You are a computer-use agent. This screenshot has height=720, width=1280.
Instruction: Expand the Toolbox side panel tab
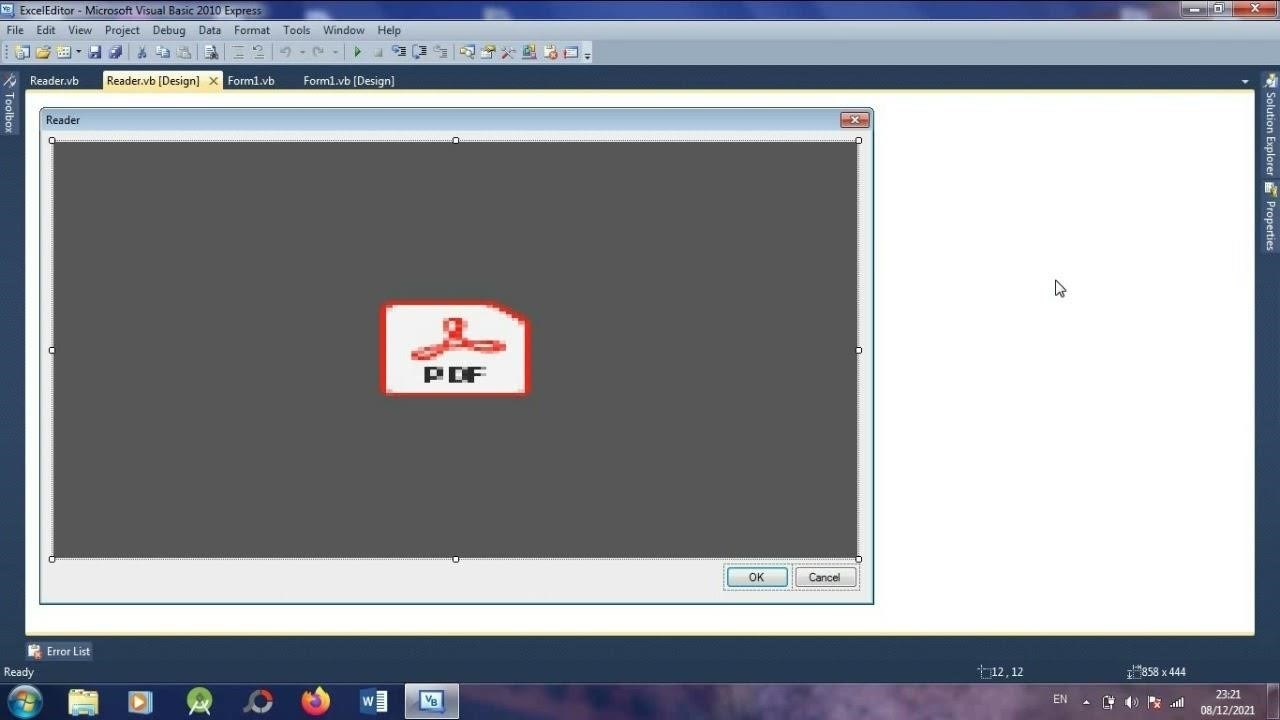click(9, 103)
